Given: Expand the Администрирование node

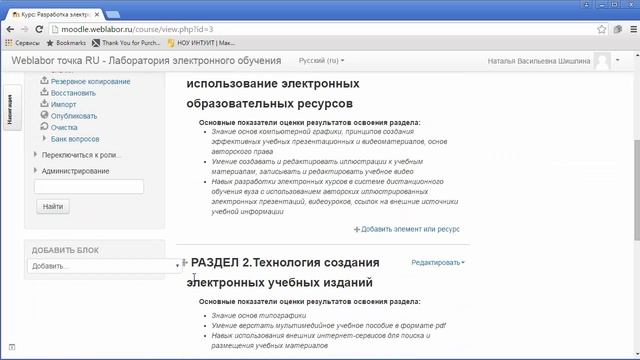Looking at the screenshot, I should tap(35, 170).
